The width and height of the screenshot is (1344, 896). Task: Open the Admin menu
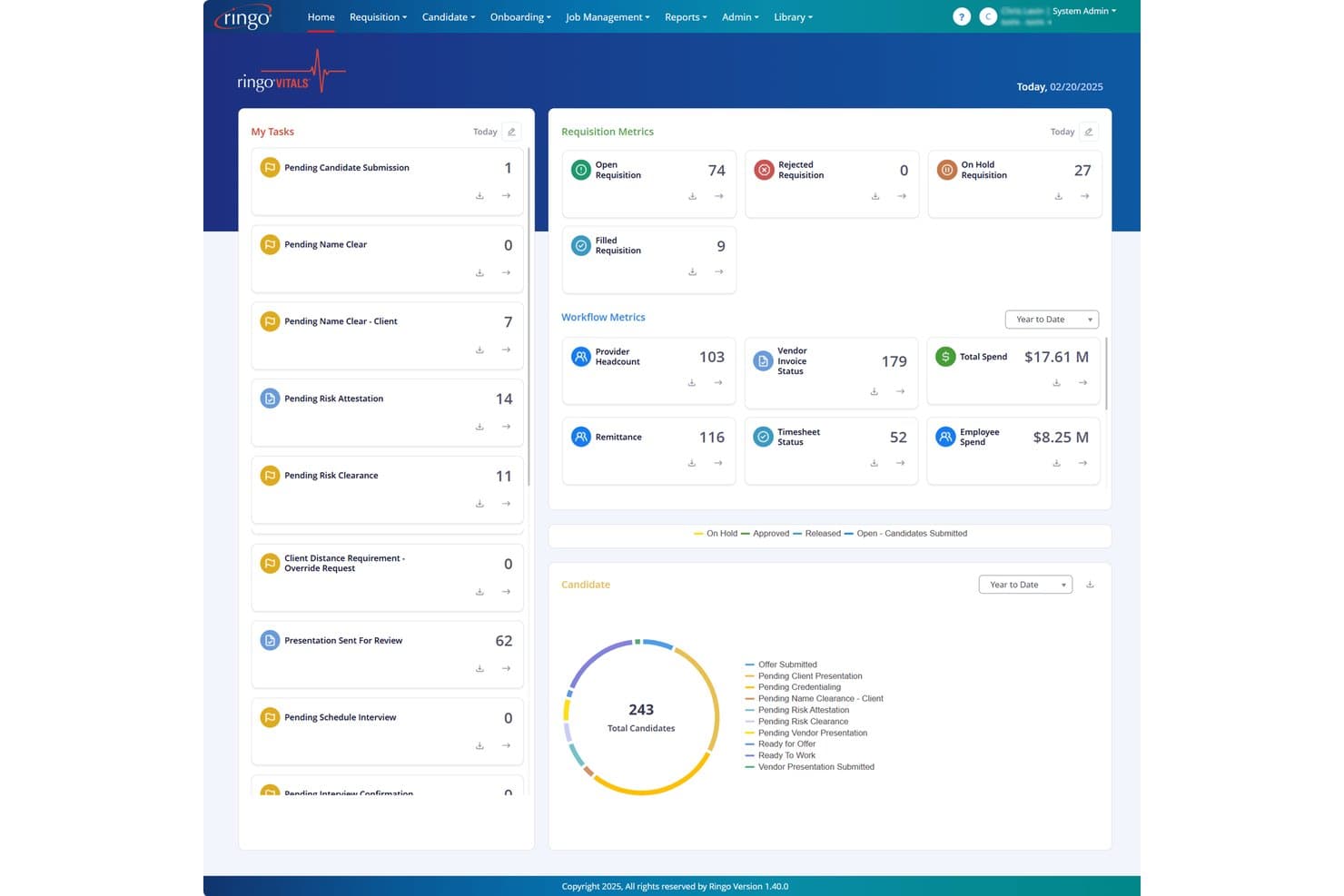(740, 17)
